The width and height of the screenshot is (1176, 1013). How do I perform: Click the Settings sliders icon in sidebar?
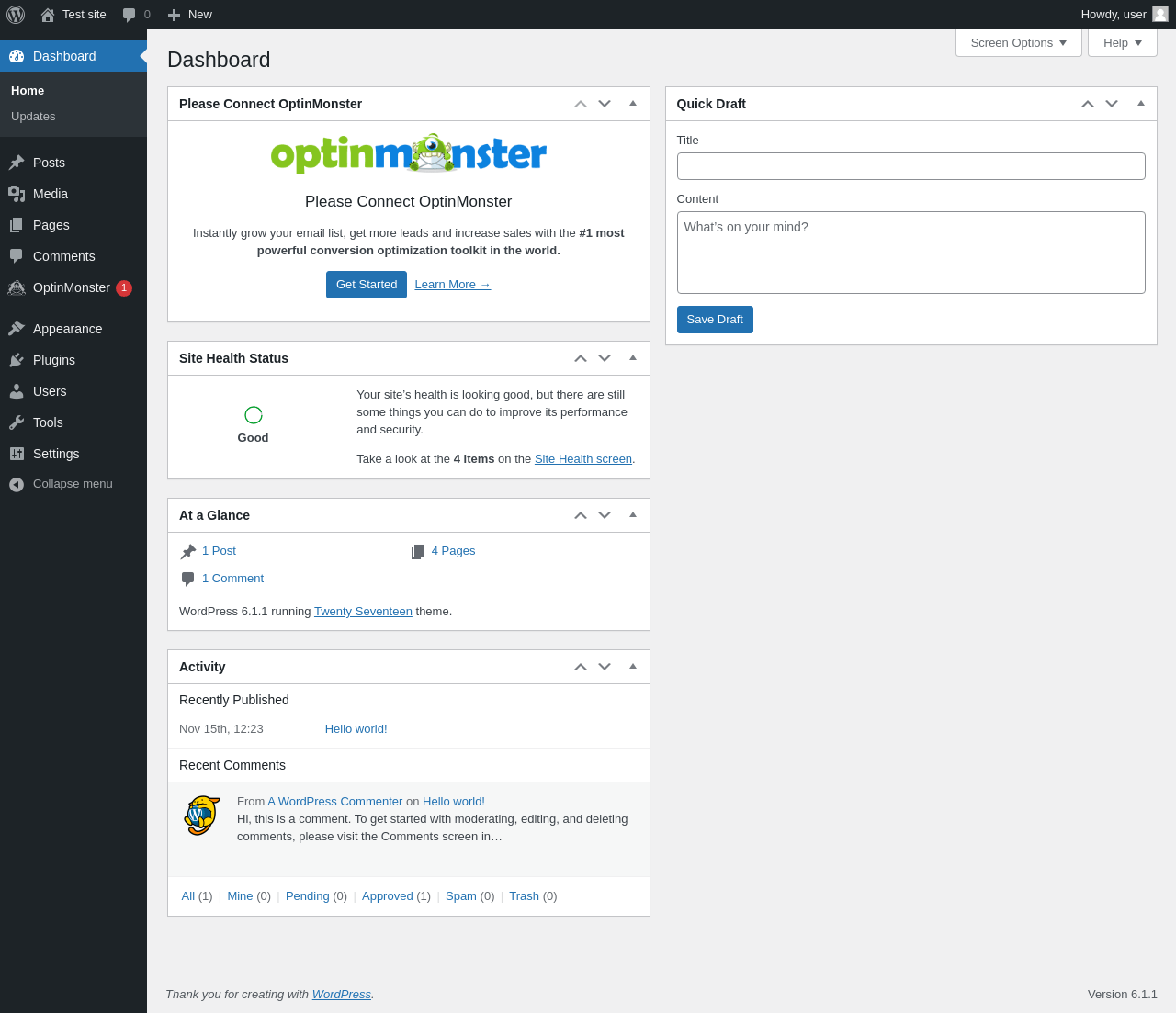click(x=17, y=454)
